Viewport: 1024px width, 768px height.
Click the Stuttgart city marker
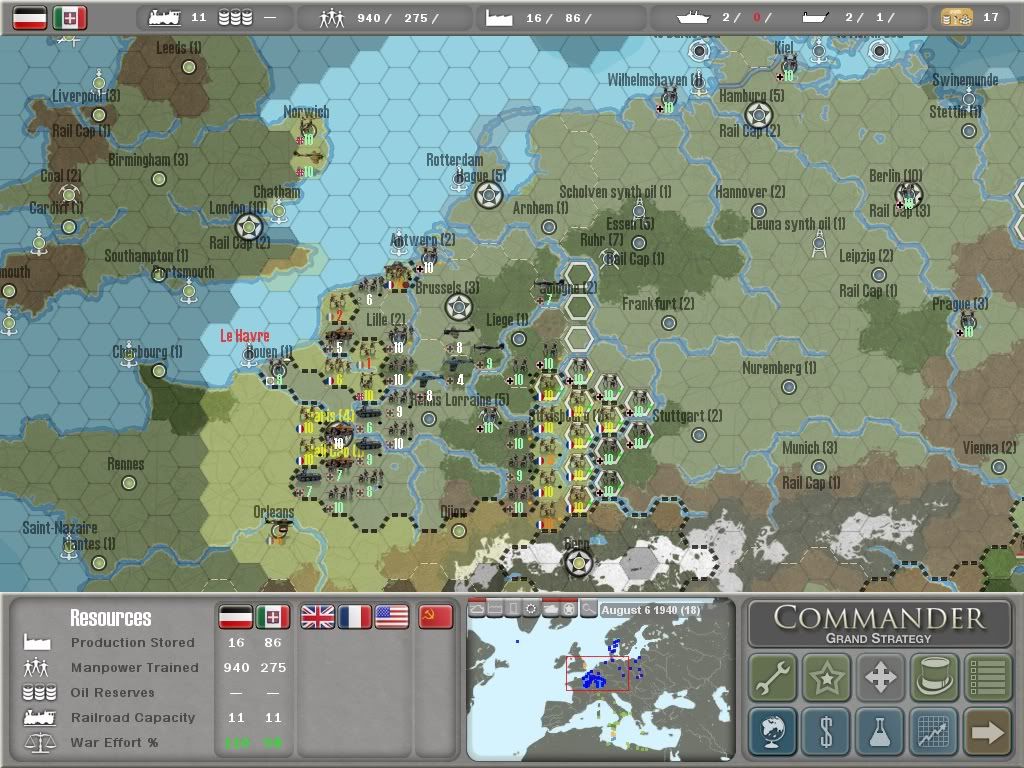point(699,435)
